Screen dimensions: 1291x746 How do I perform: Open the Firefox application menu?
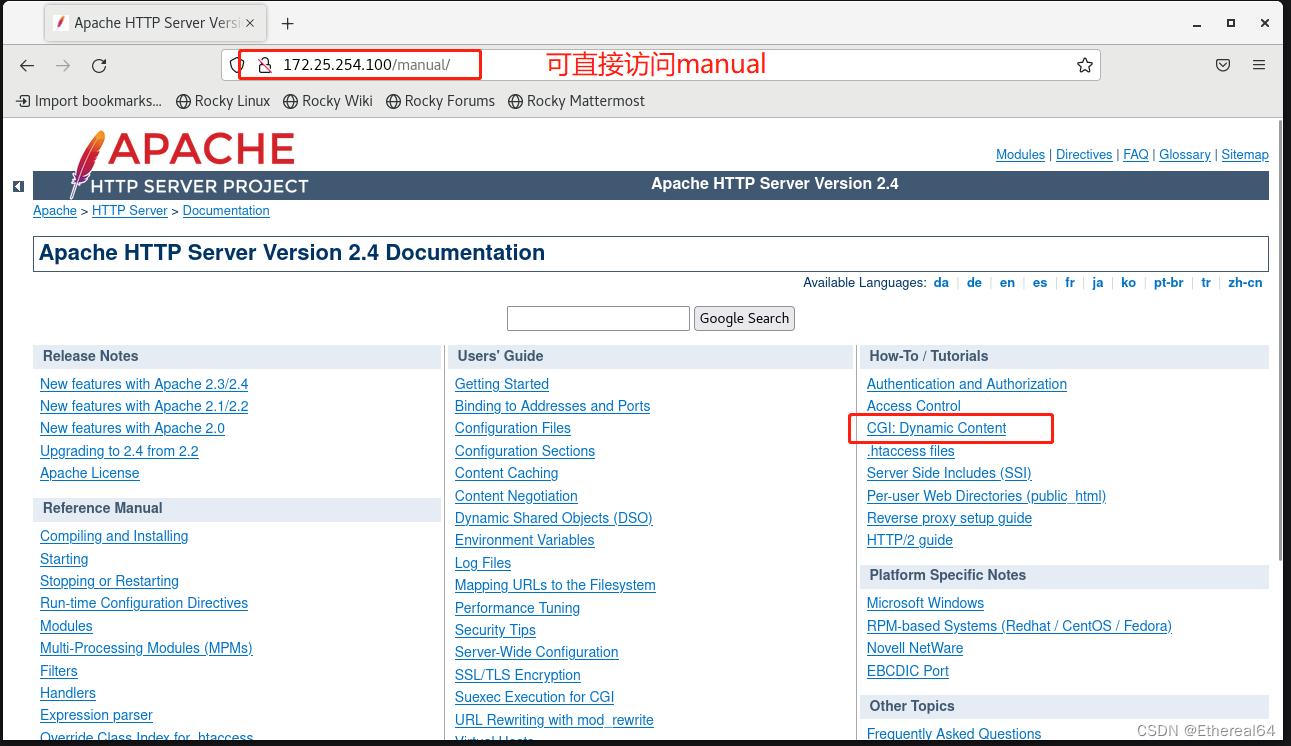[1259, 64]
